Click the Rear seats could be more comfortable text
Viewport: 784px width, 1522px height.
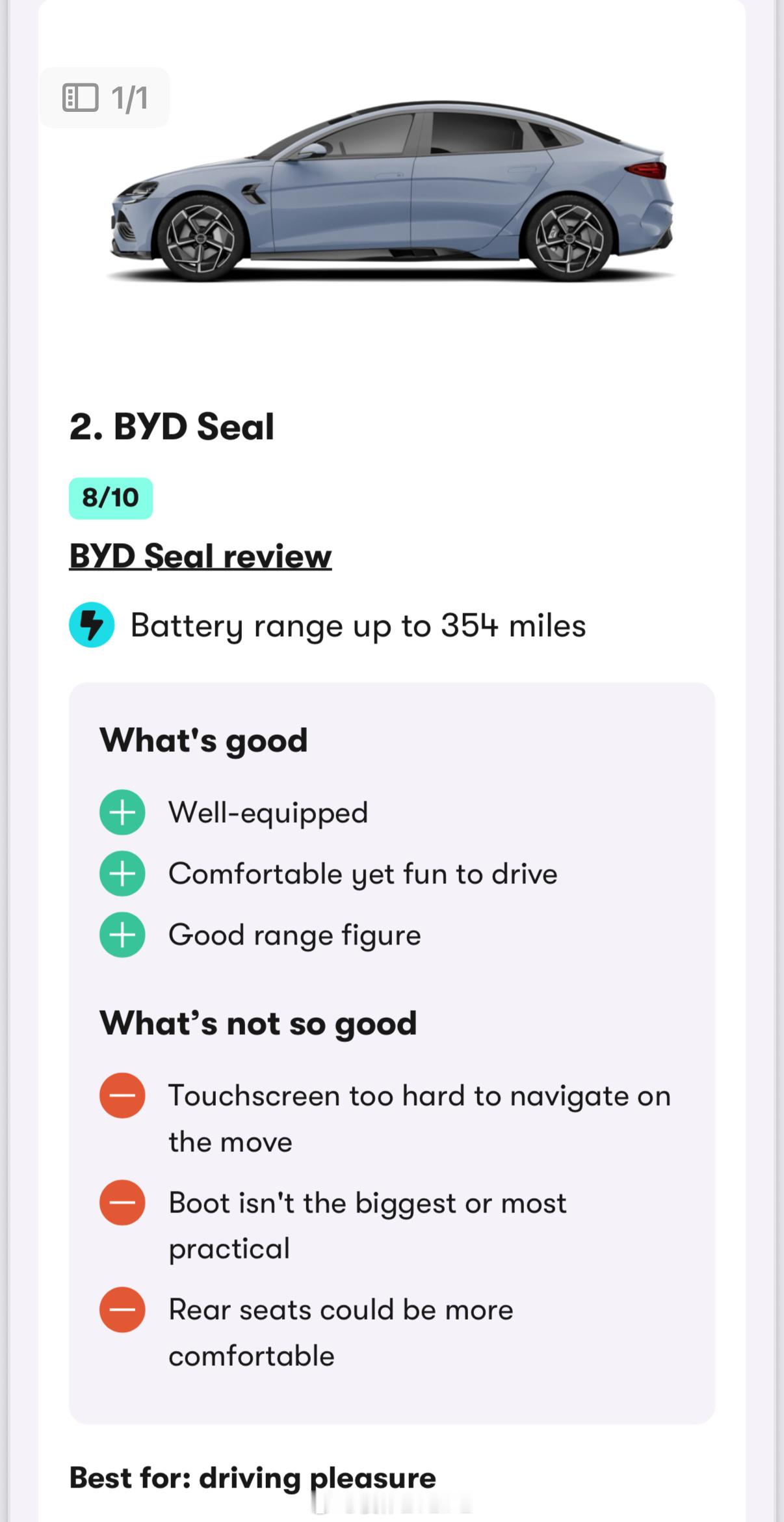coord(341,1333)
